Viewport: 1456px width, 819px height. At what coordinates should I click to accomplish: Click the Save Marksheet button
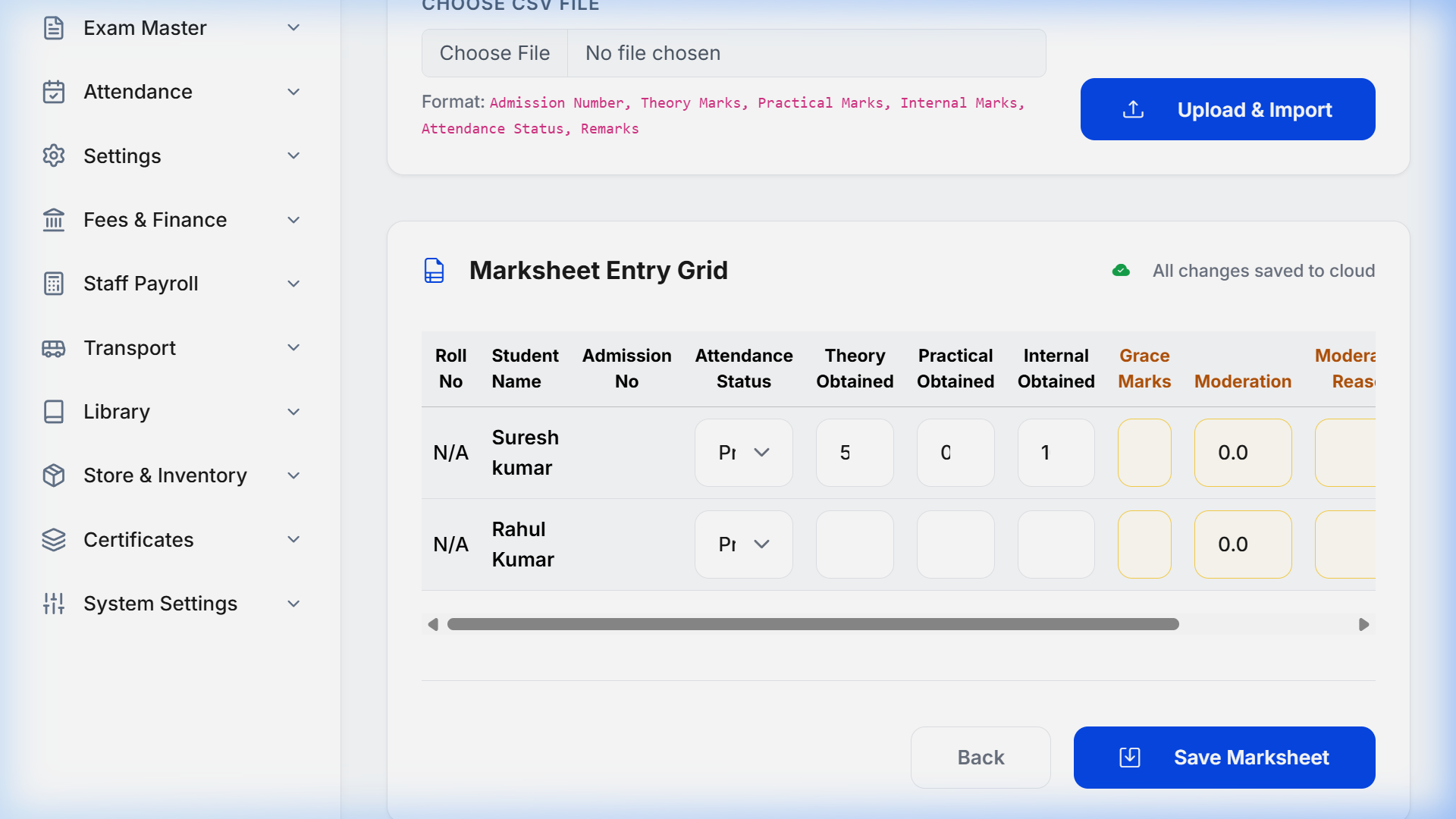point(1225,758)
